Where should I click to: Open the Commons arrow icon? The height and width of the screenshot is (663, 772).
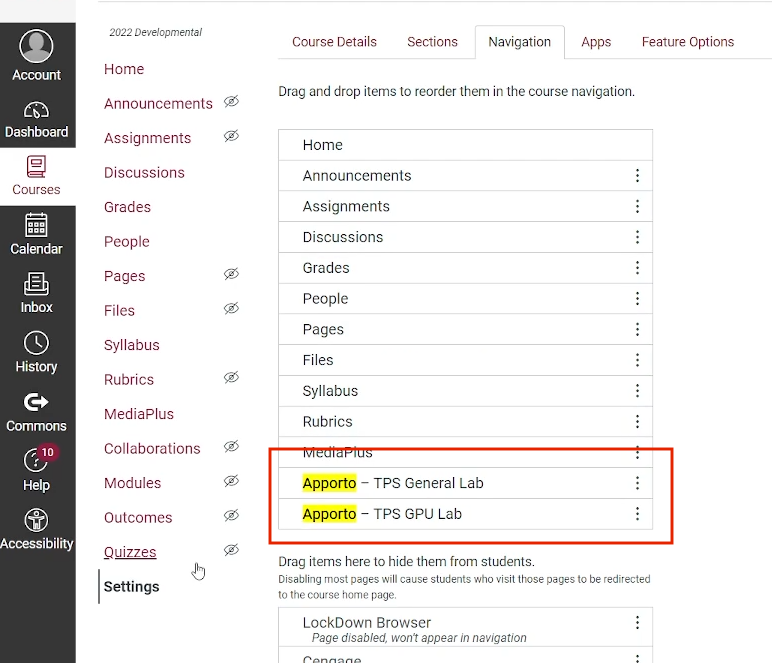pyautogui.click(x=37, y=402)
